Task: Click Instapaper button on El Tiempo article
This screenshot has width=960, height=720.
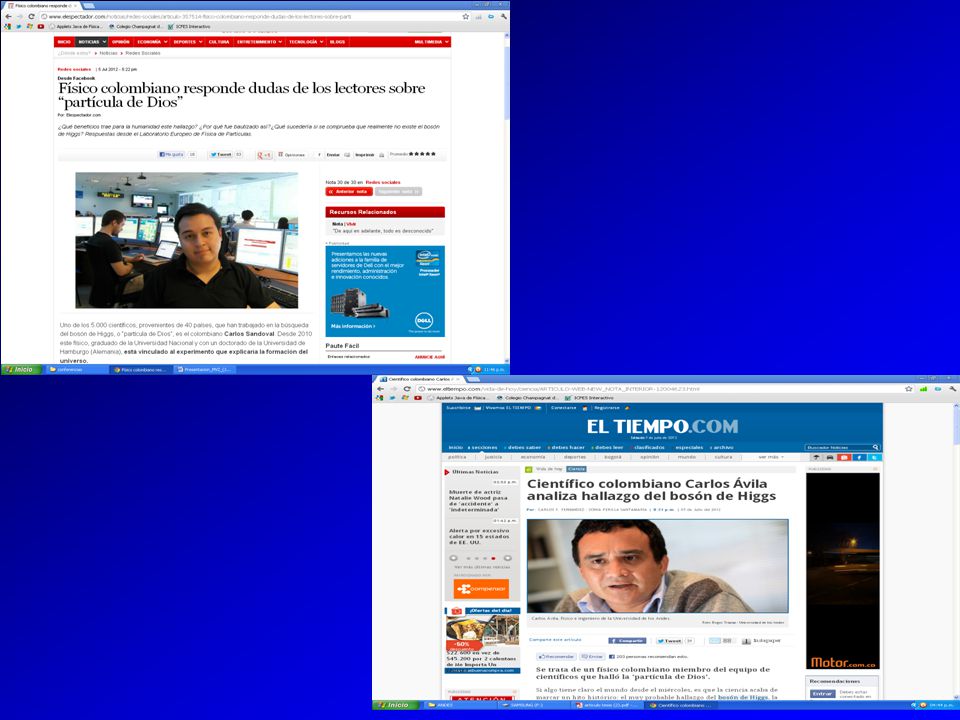Action: pyautogui.click(x=761, y=640)
